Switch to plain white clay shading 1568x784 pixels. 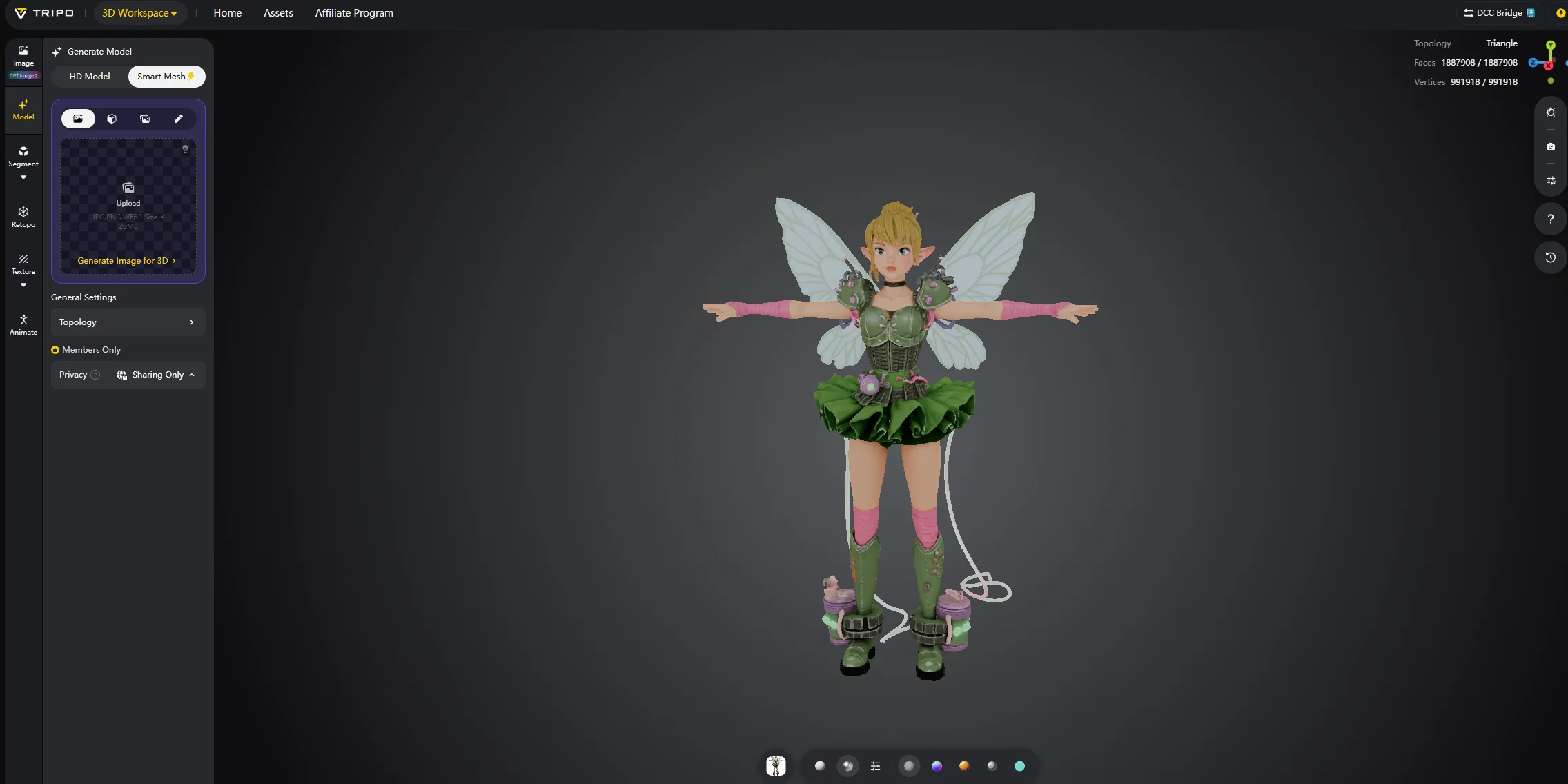tap(820, 766)
